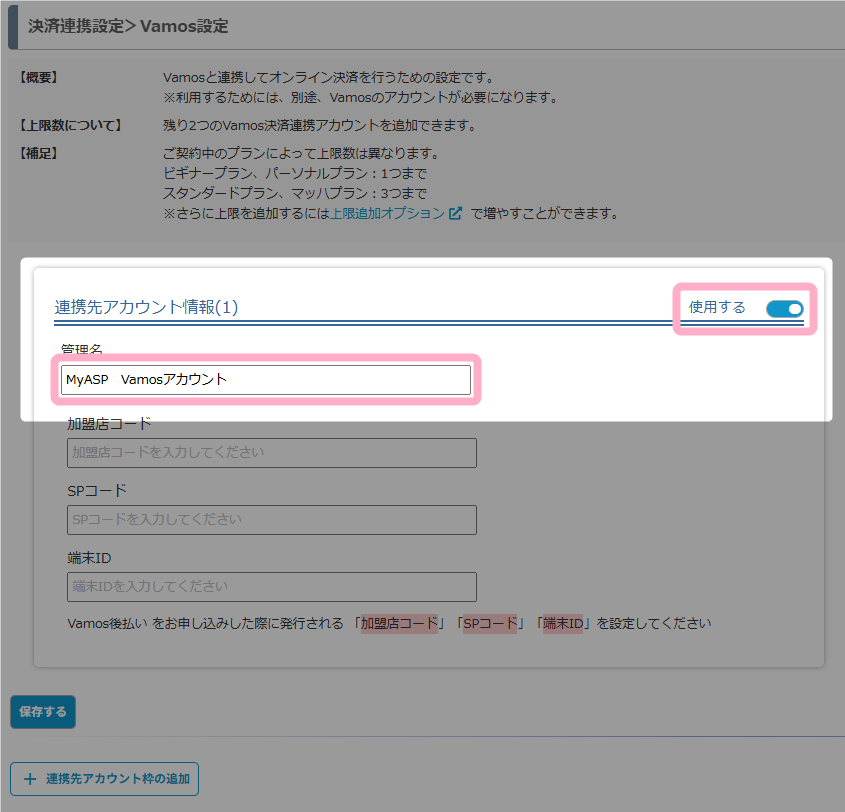Focus the 加盟店コード input field
The height and width of the screenshot is (812, 845).
(x=271, y=453)
